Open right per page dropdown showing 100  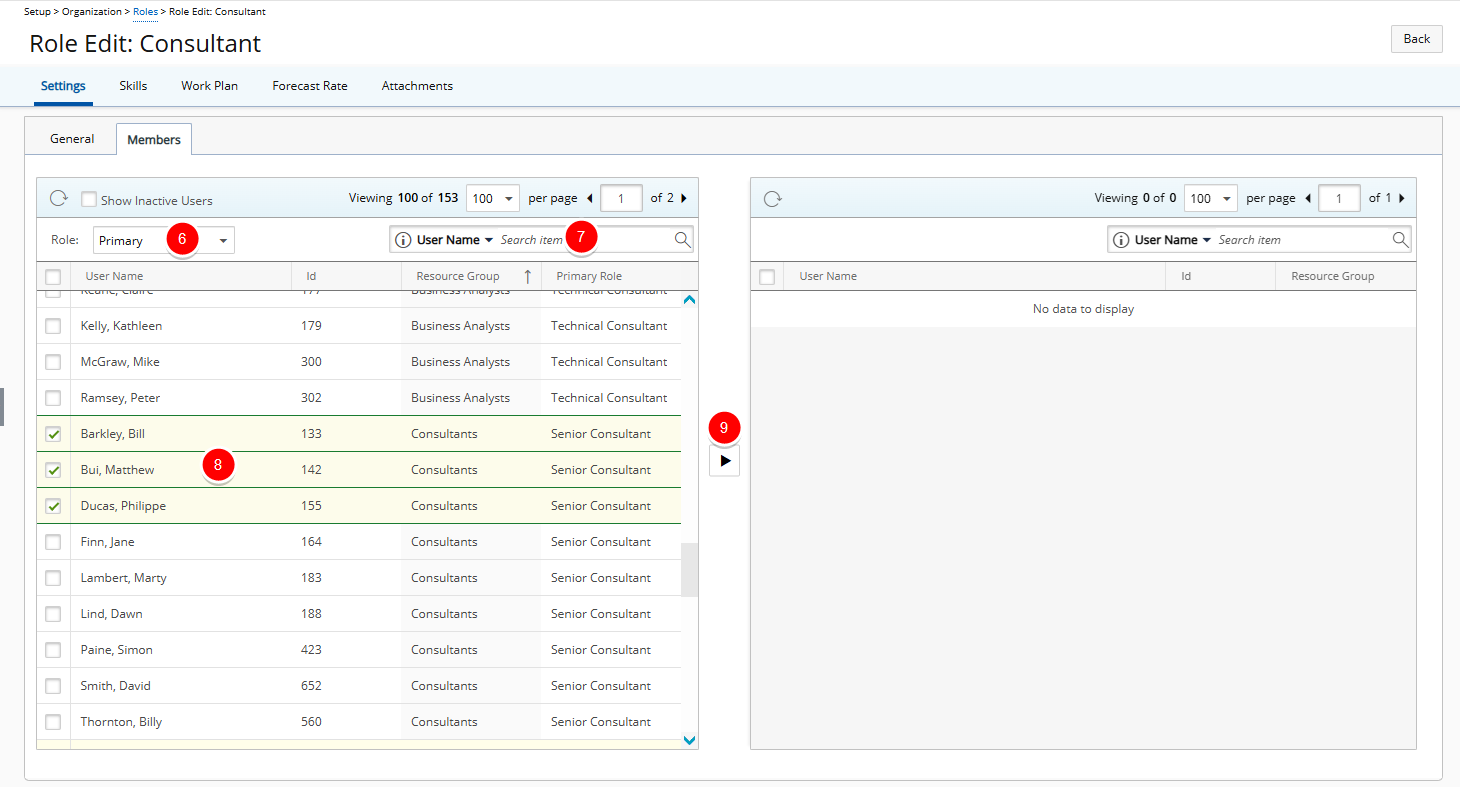click(x=1211, y=198)
